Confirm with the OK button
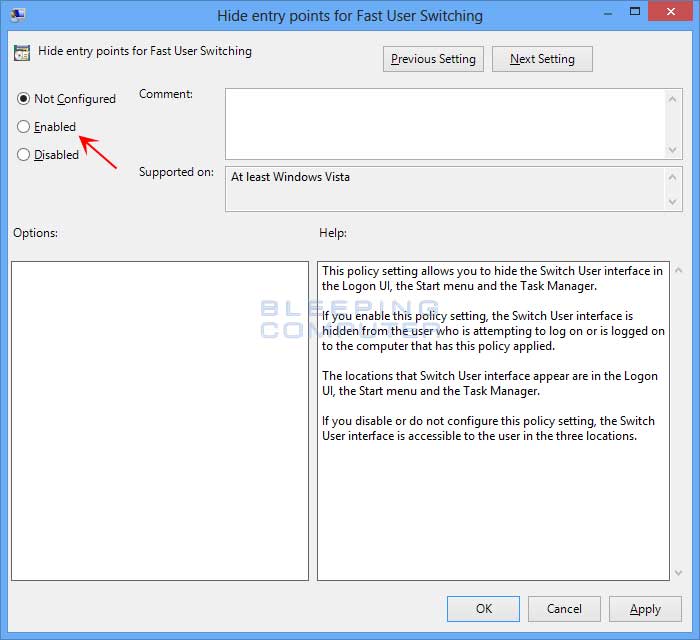The image size is (700, 640). pyautogui.click(x=483, y=609)
